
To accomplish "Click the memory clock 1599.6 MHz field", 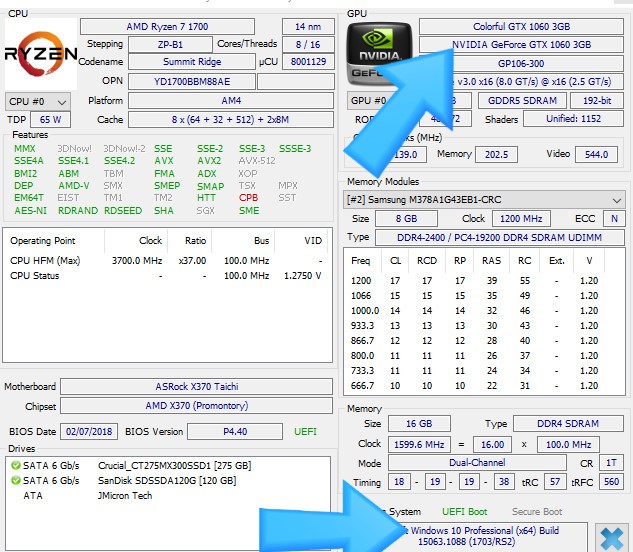I will [x=419, y=445].
